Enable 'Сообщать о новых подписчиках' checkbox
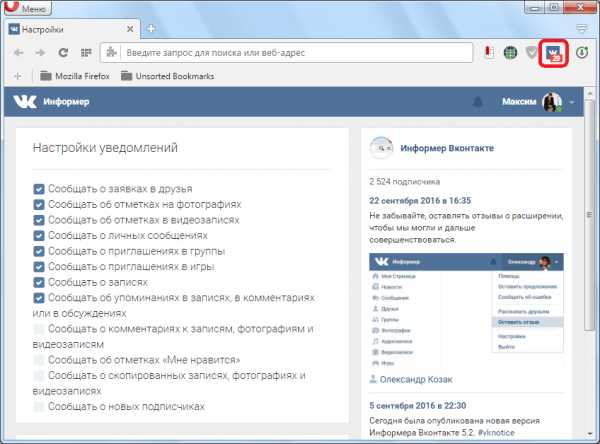Image resolution: width=600 pixels, height=444 pixels. pos(39,406)
